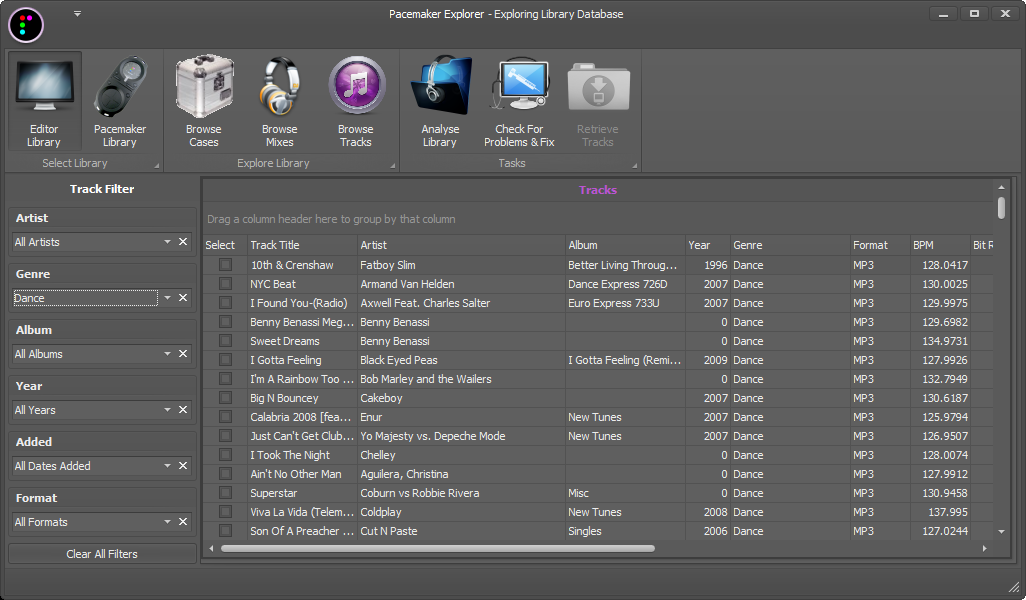Sort by Format column header
The width and height of the screenshot is (1026, 600).
pos(880,245)
